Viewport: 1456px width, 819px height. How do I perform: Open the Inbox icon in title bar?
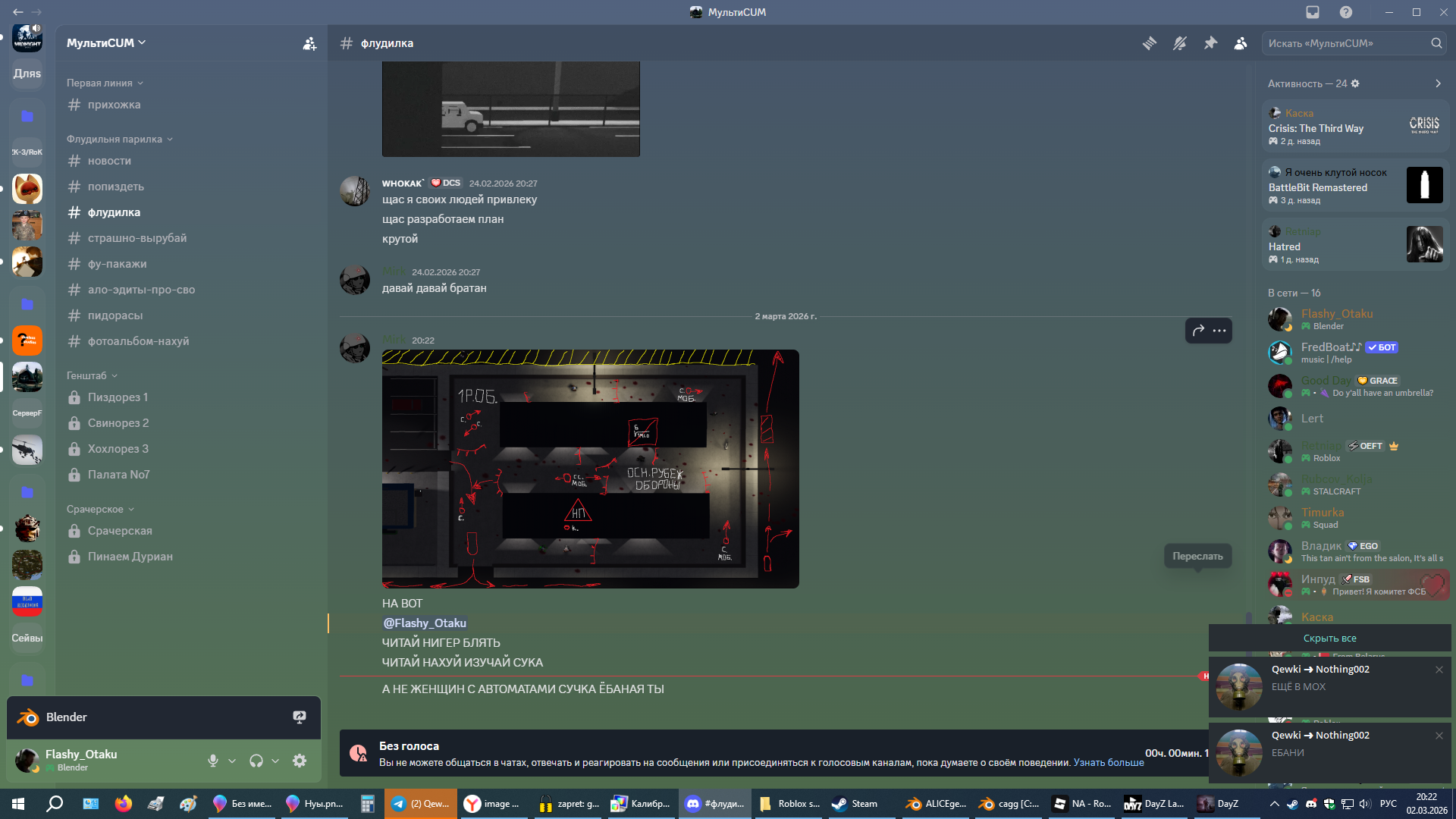point(1313,12)
